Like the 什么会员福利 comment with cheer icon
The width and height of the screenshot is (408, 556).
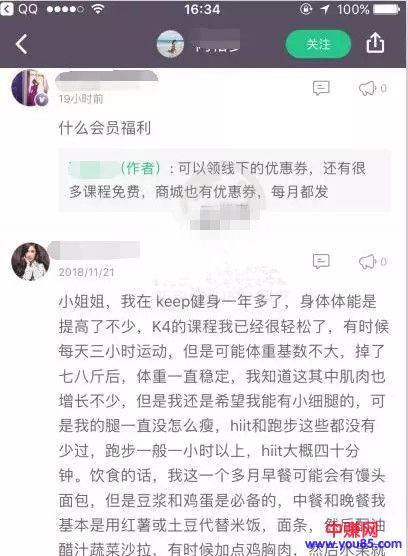tap(372, 88)
